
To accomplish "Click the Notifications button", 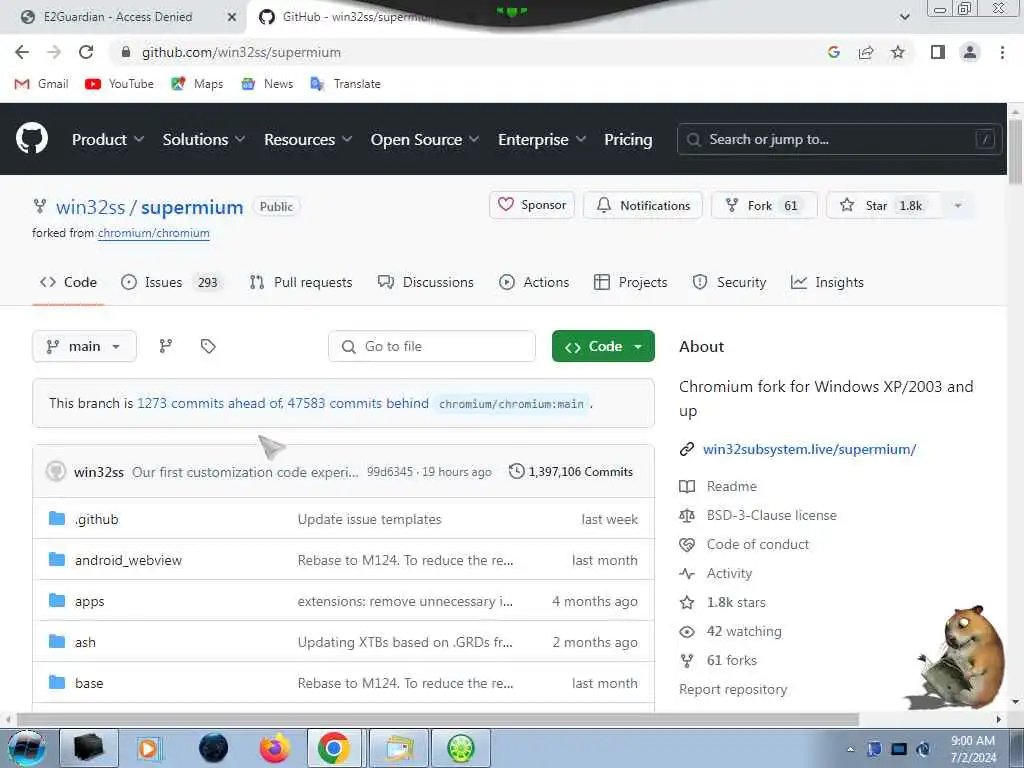I will pyautogui.click(x=643, y=205).
